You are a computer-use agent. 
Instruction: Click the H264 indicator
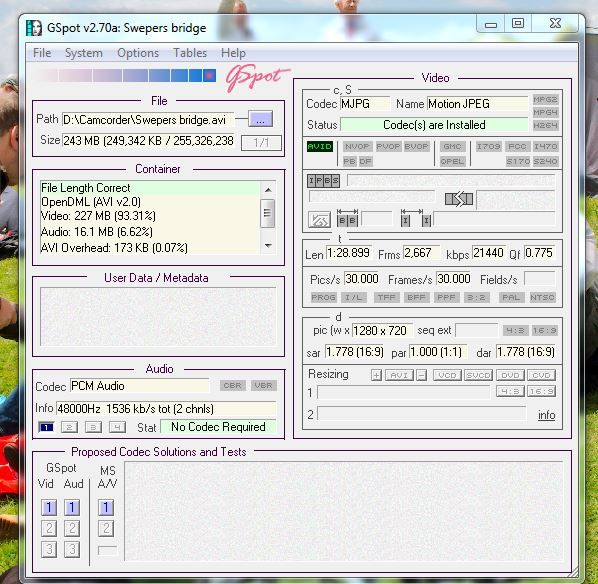tap(545, 125)
